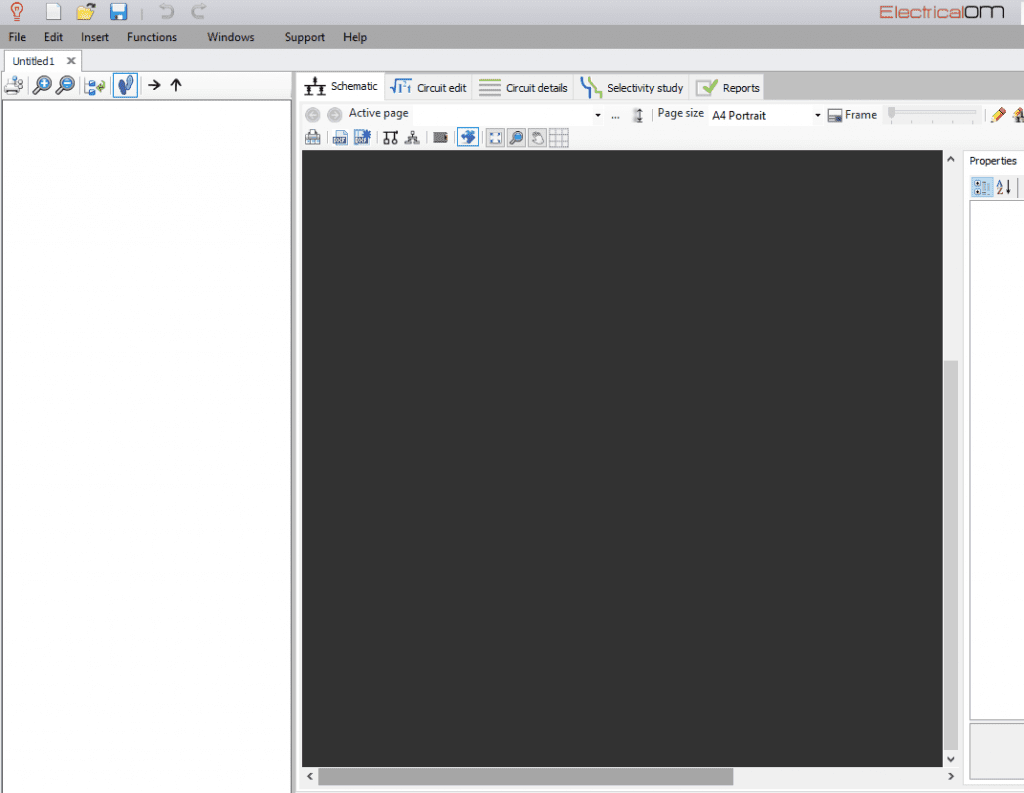
Task: Click the pencil icon beside Frame slider
Action: pos(998,115)
